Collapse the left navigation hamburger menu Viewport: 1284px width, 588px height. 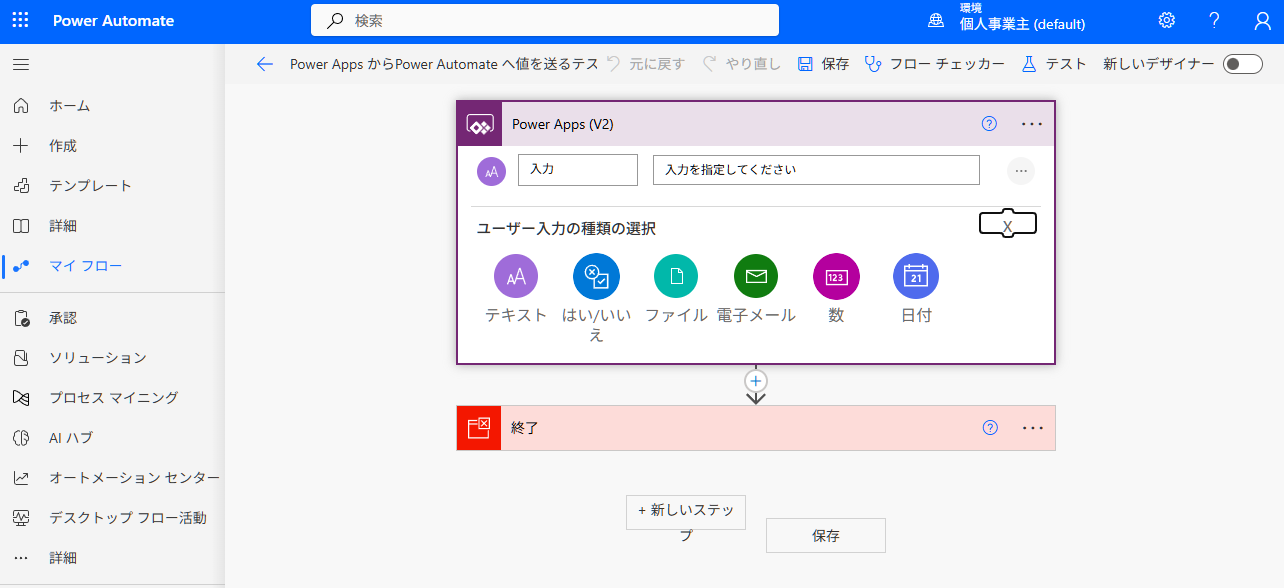click(21, 65)
